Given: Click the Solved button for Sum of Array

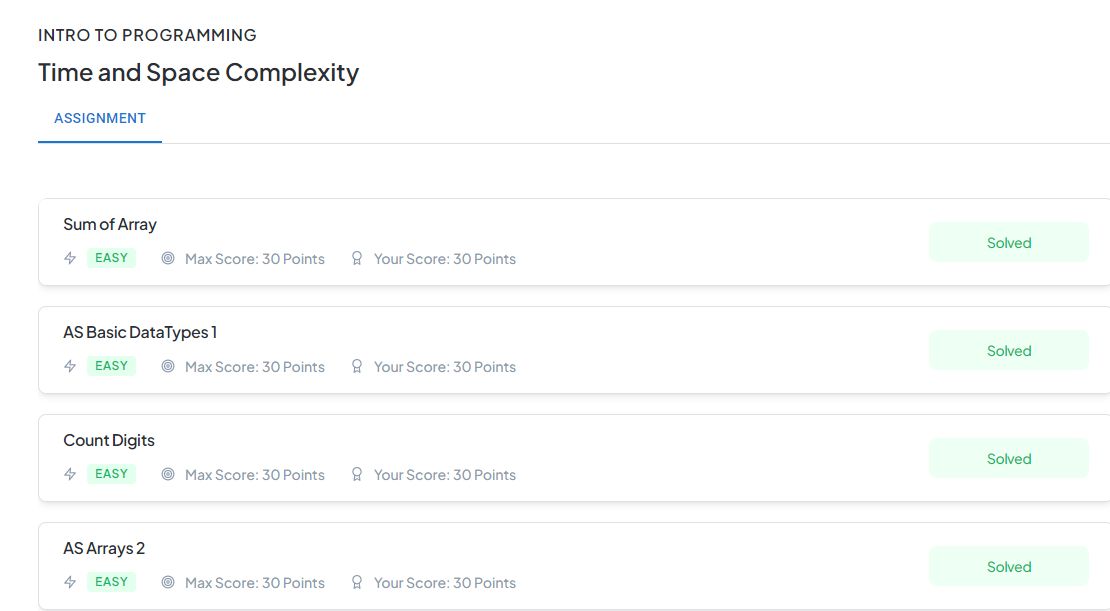Looking at the screenshot, I should [1009, 243].
